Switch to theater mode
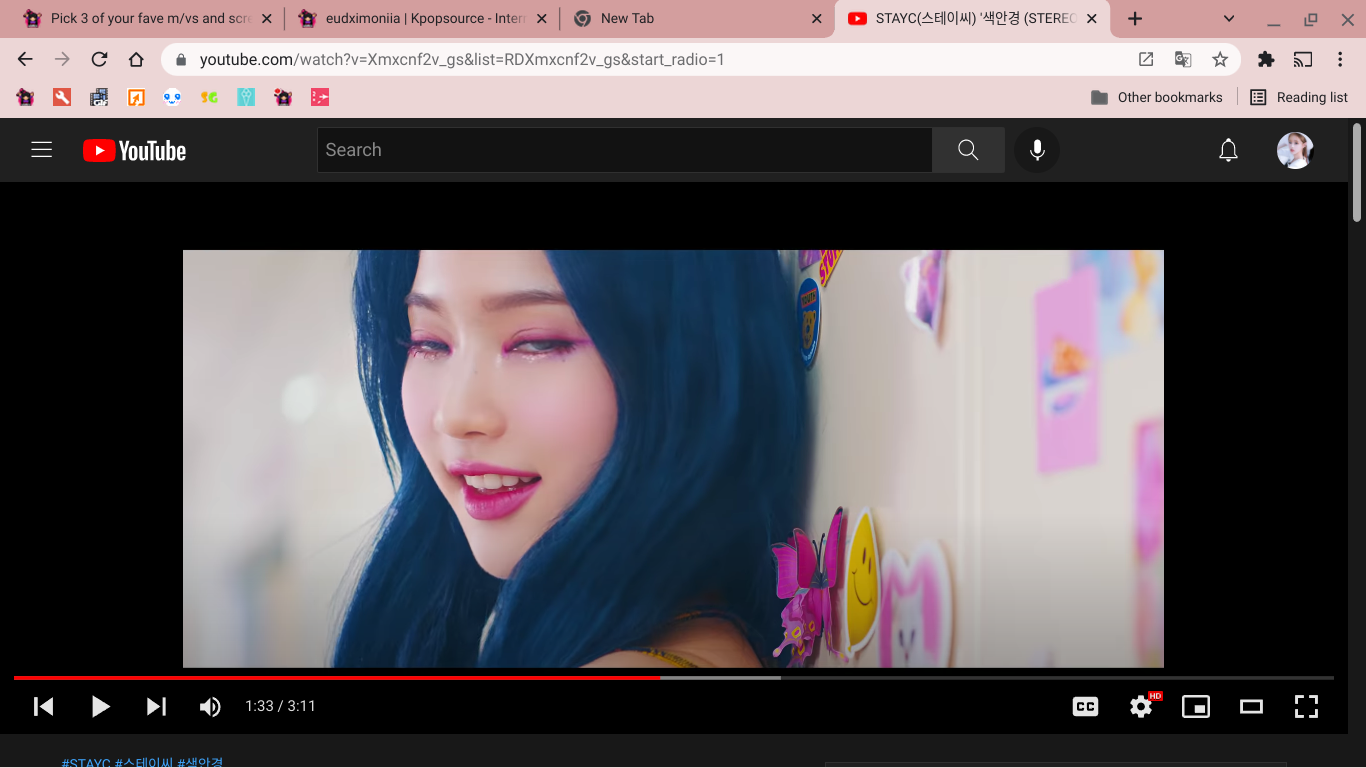Image resolution: width=1366 pixels, height=768 pixels. point(1251,706)
